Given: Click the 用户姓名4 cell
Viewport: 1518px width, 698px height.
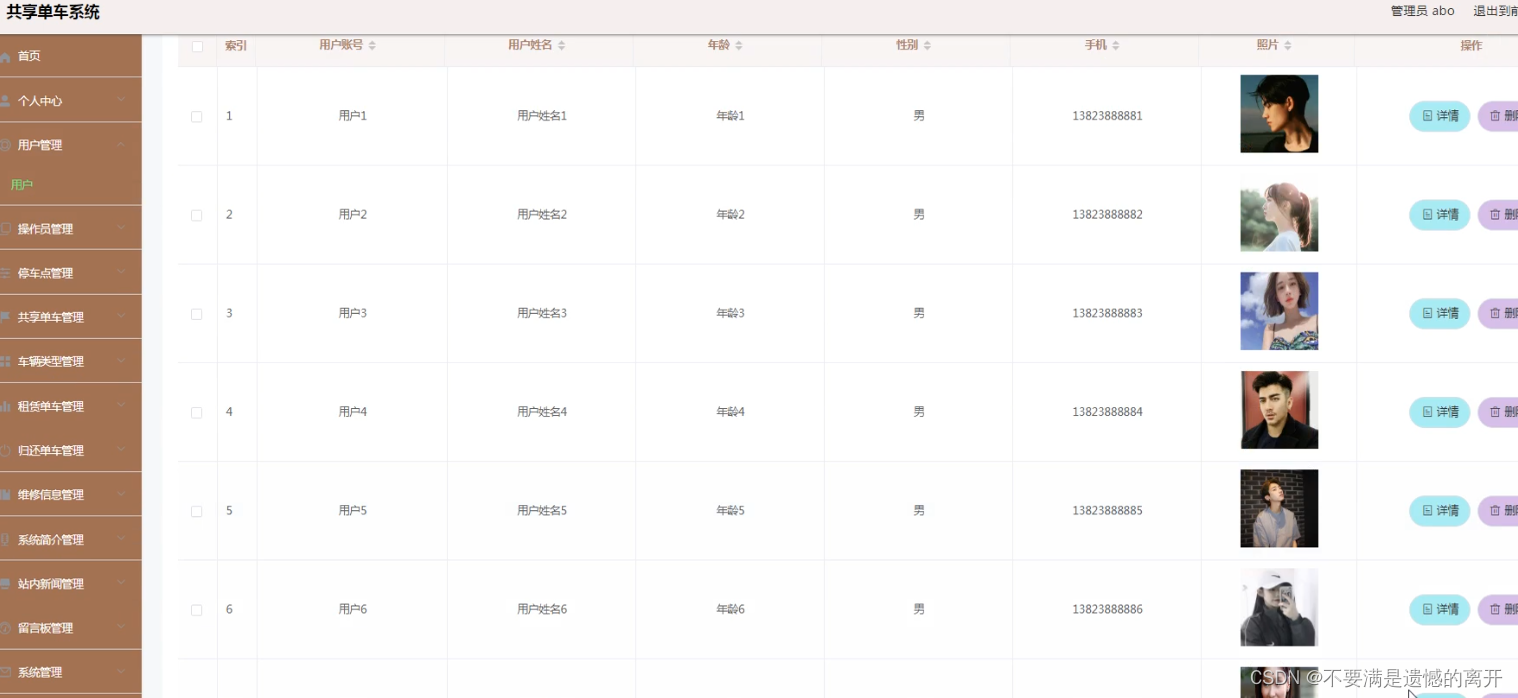Looking at the screenshot, I should [x=542, y=412].
